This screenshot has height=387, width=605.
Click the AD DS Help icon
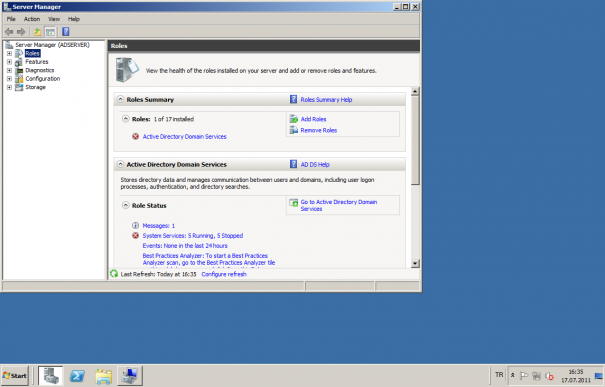pyautogui.click(x=293, y=164)
